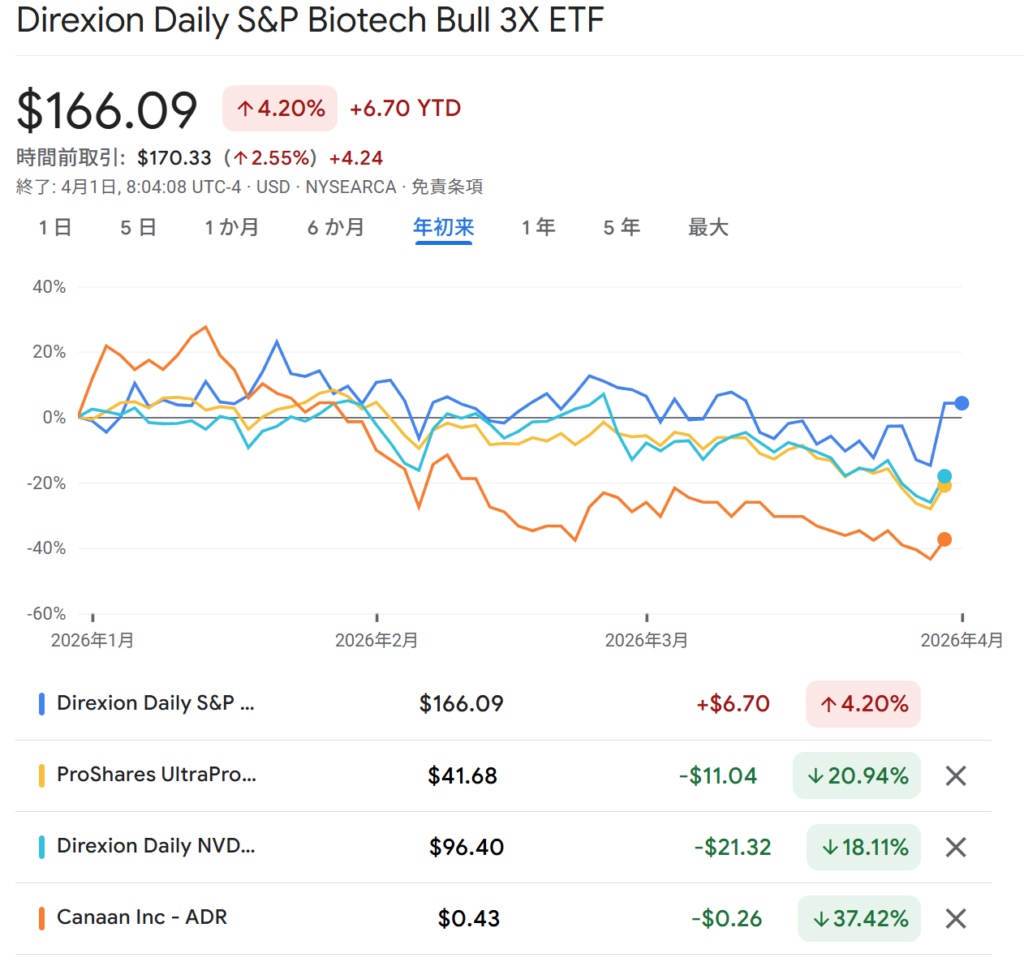View the 5年 chart range
Screen dimensions: 1024x962
(621, 228)
